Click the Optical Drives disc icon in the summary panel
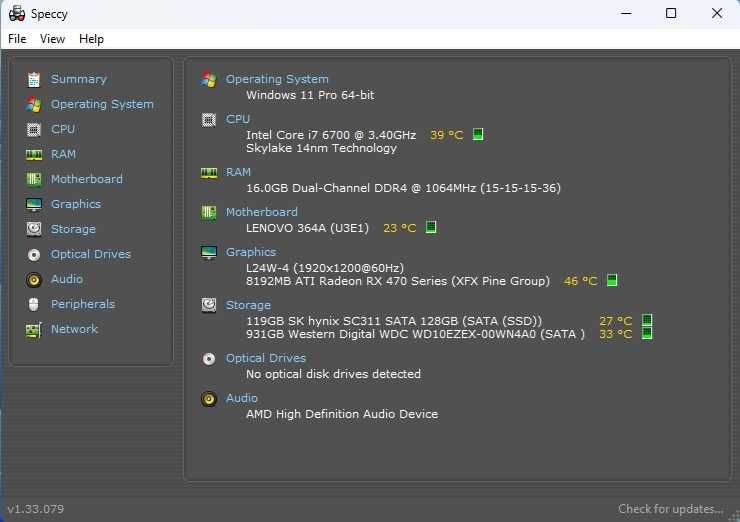Image resolution: width=740 pixels, height=522 pixels. coord(209,359)
